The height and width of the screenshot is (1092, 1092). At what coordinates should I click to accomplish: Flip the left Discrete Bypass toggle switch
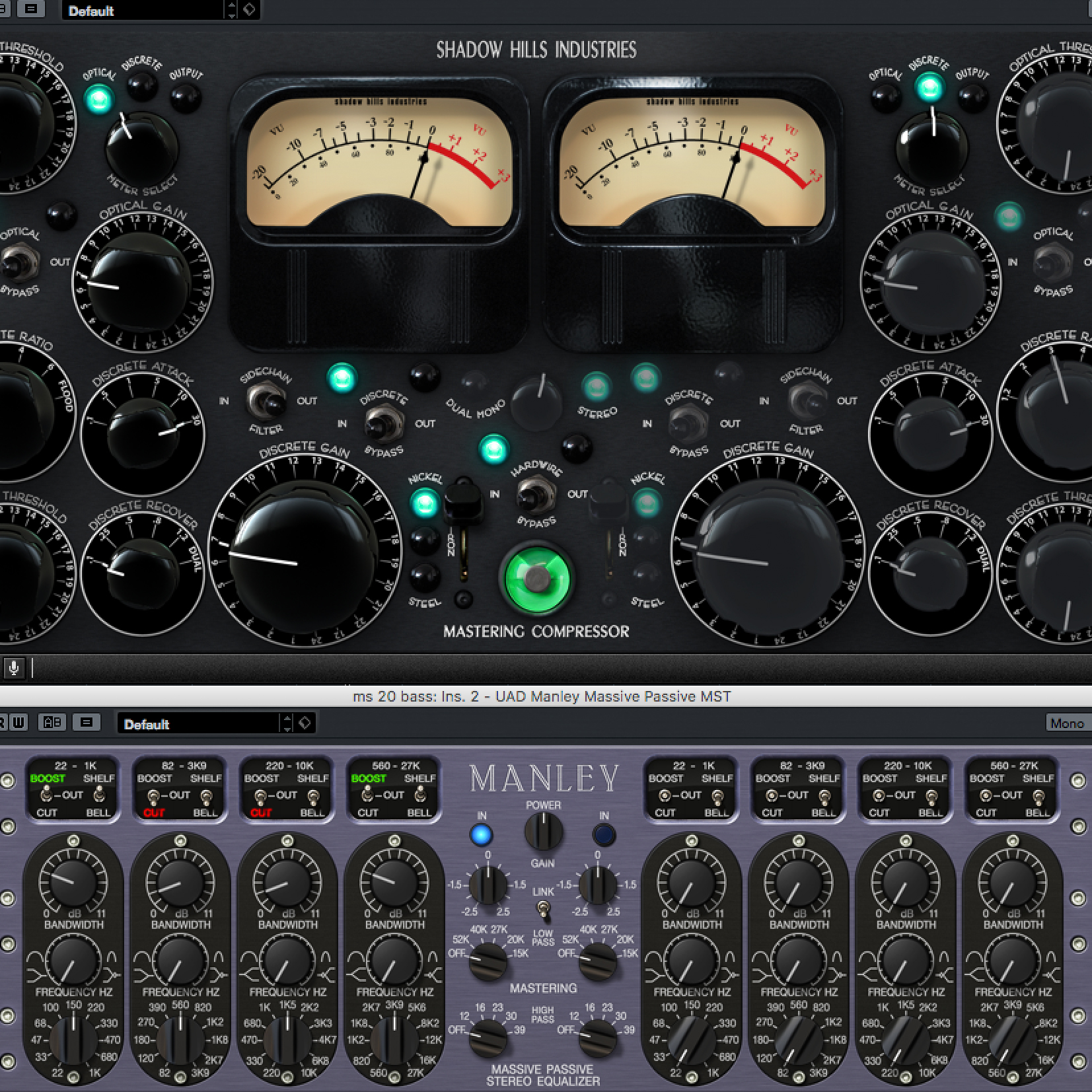(x=384, y=423)
